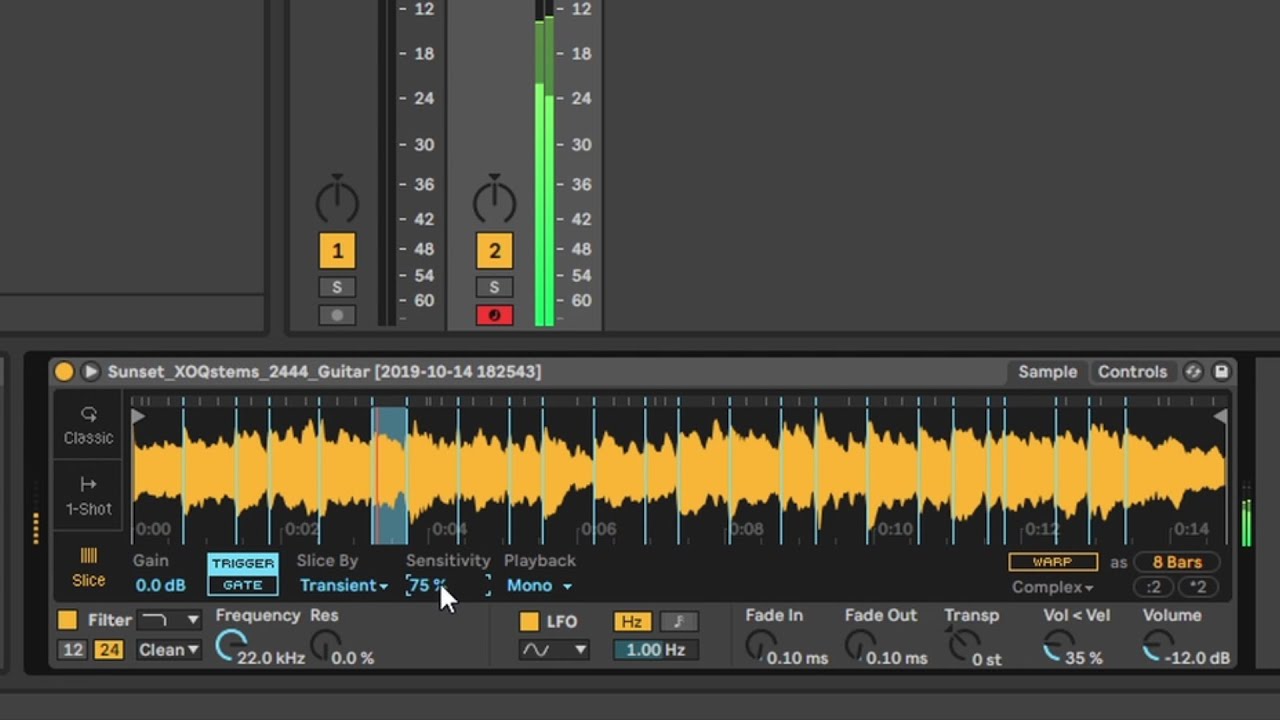
Task: Toggle the LFO on/off switch
Action: (529, 621)
